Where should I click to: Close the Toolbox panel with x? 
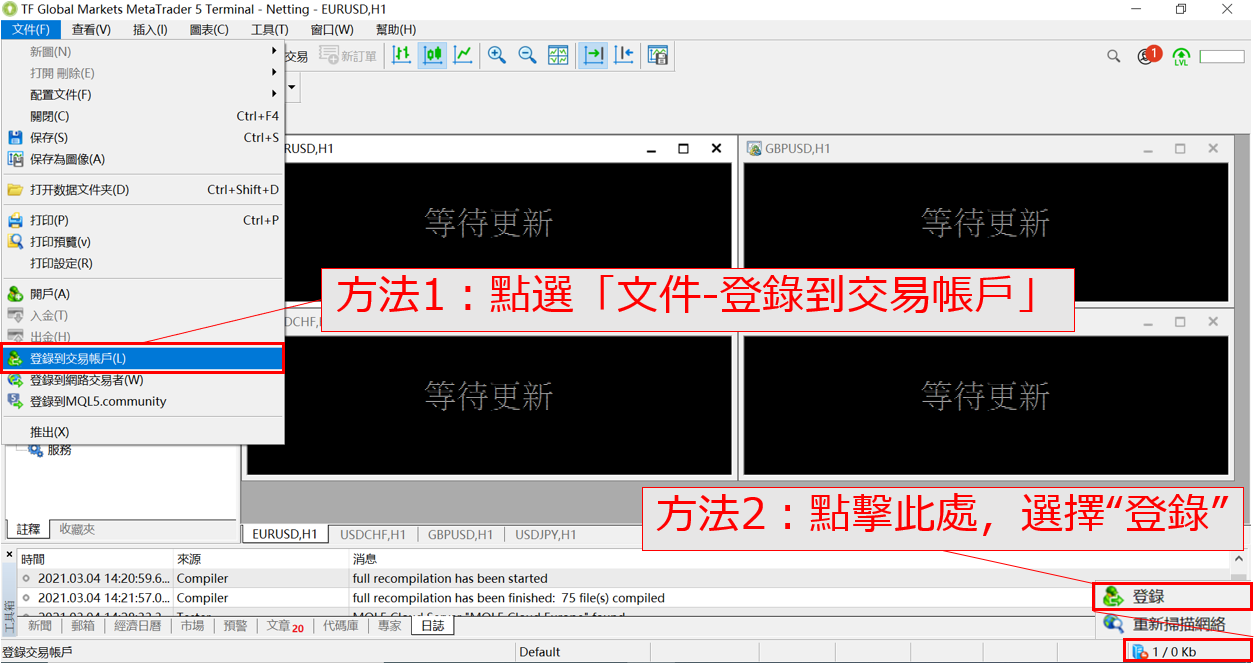point(9,554)
